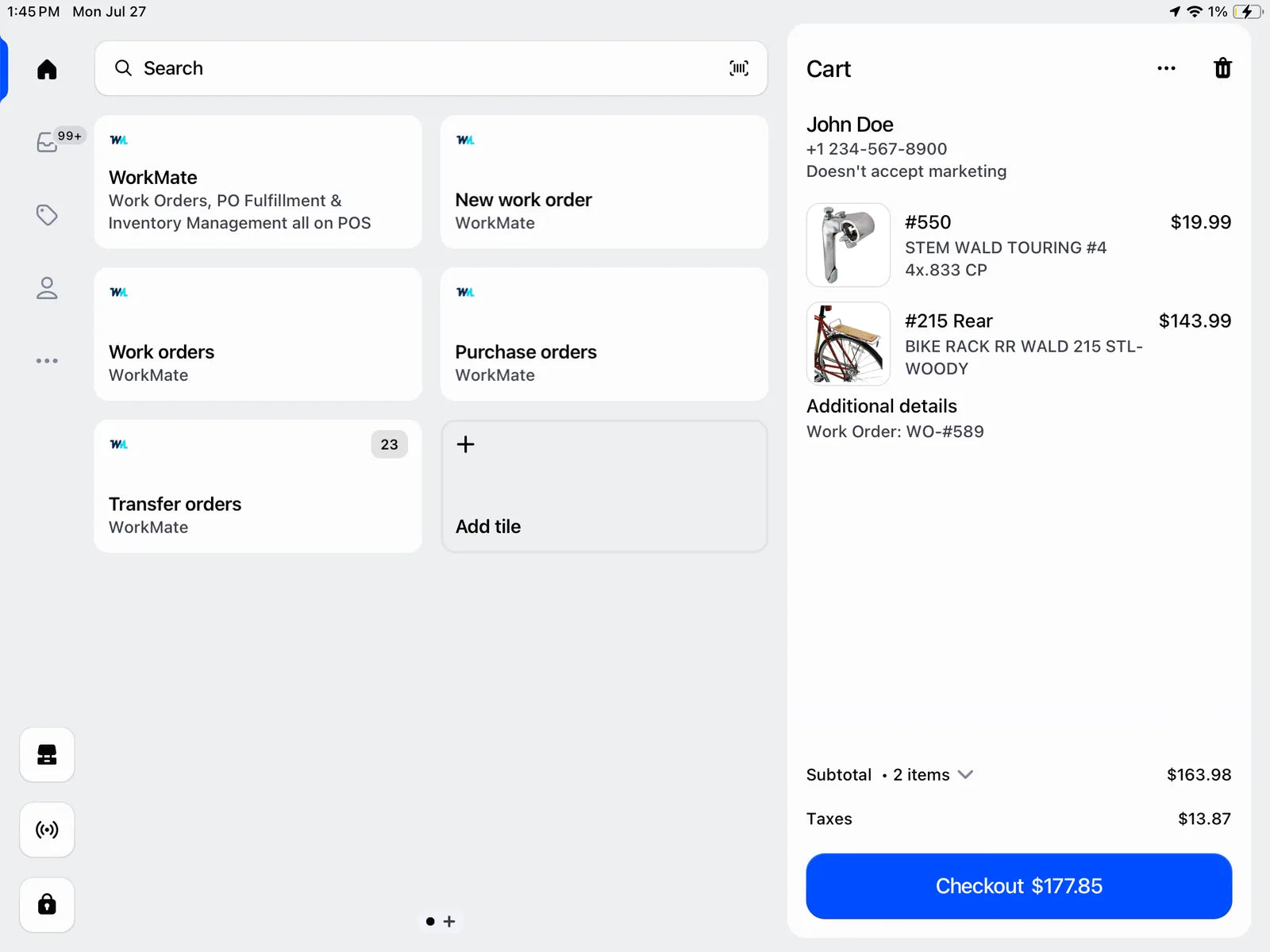This screenshot has width=1270, height=952.
Task: Clear the cart with the trash icon
Action: pyautogui.click(x=1222, y=68)
